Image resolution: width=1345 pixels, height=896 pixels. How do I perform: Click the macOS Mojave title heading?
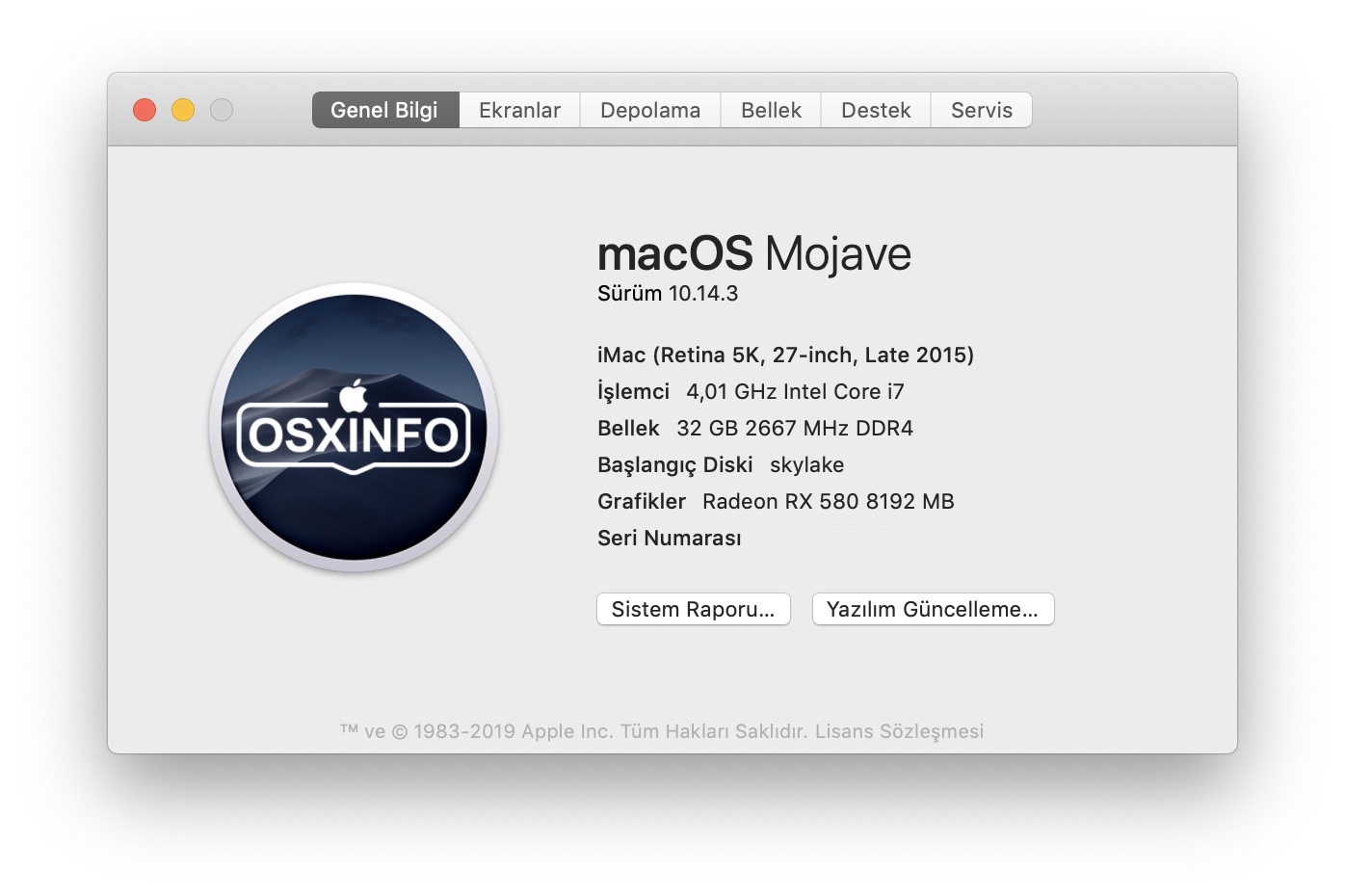753,254
